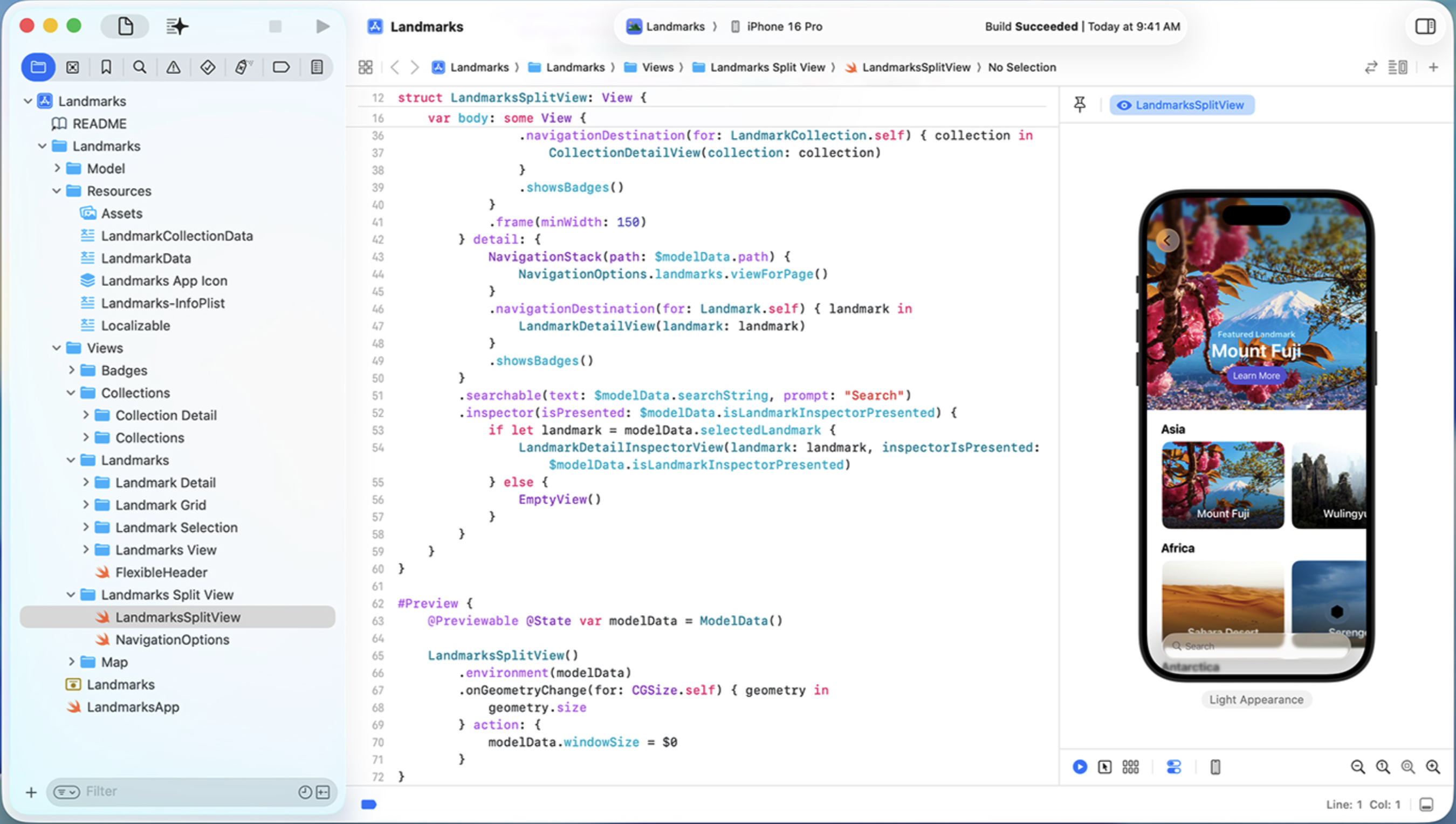
Task: Open the Bookmark navigator
Action: 105,67
